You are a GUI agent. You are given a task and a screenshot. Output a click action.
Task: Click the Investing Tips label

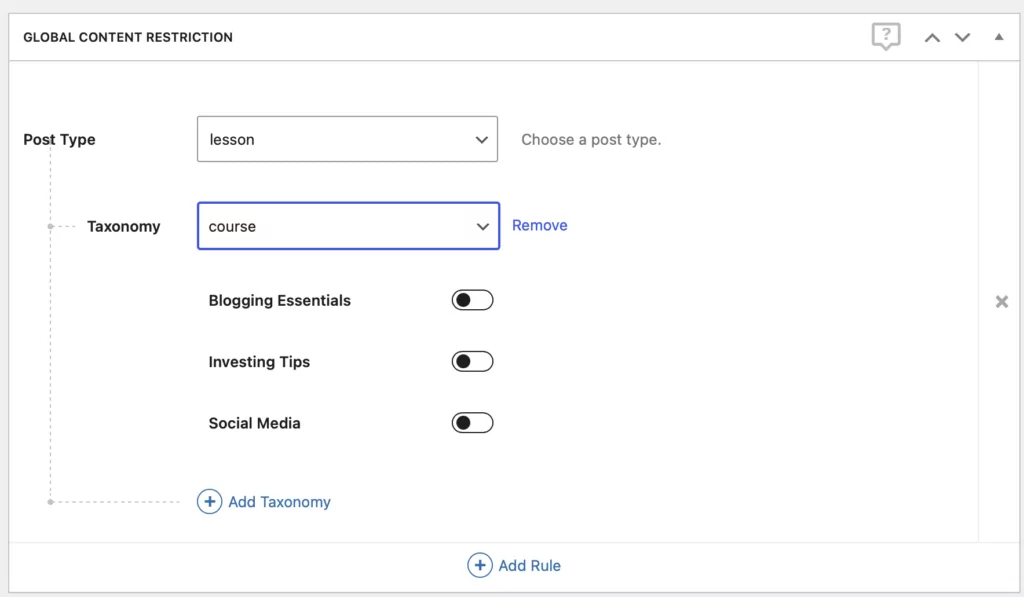point(259,362)
